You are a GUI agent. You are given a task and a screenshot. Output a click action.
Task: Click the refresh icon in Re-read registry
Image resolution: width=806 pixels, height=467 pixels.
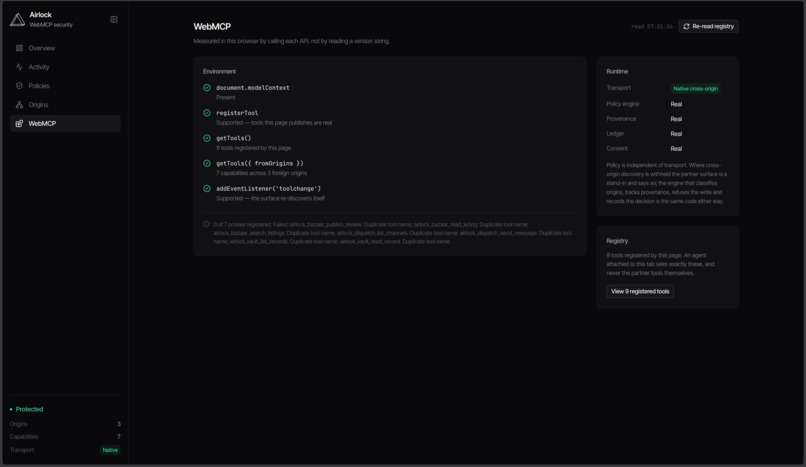coord(686,26)
